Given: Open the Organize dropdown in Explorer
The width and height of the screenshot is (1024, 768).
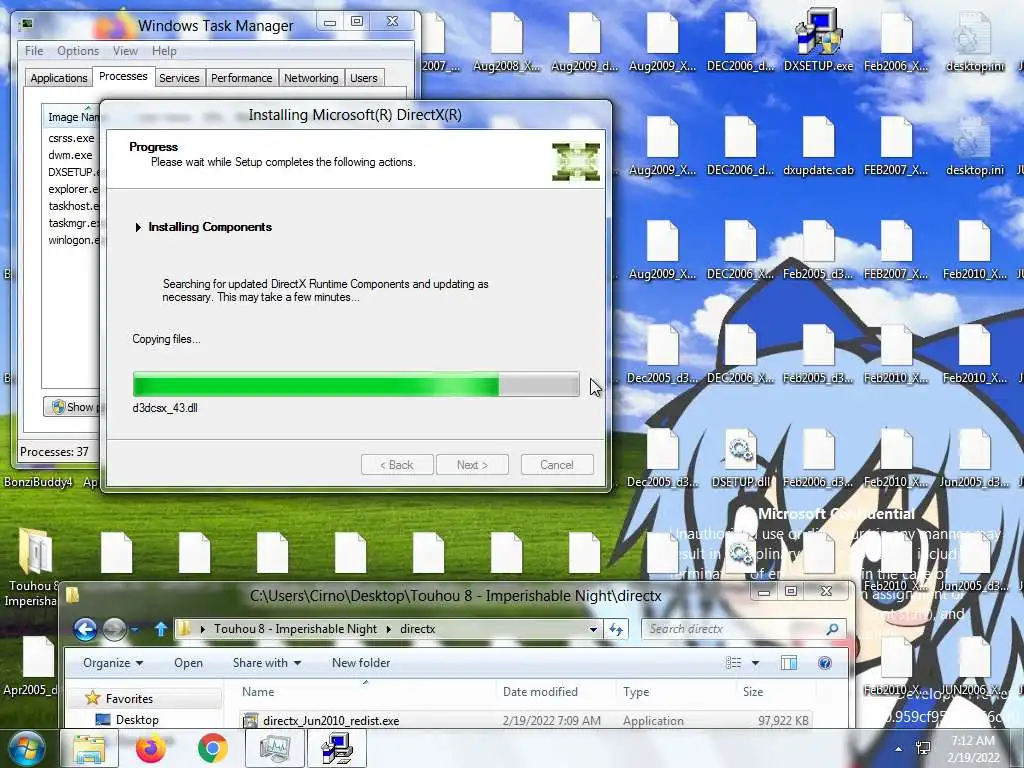Looking at the screenshot, I should (x=112, y=663).
